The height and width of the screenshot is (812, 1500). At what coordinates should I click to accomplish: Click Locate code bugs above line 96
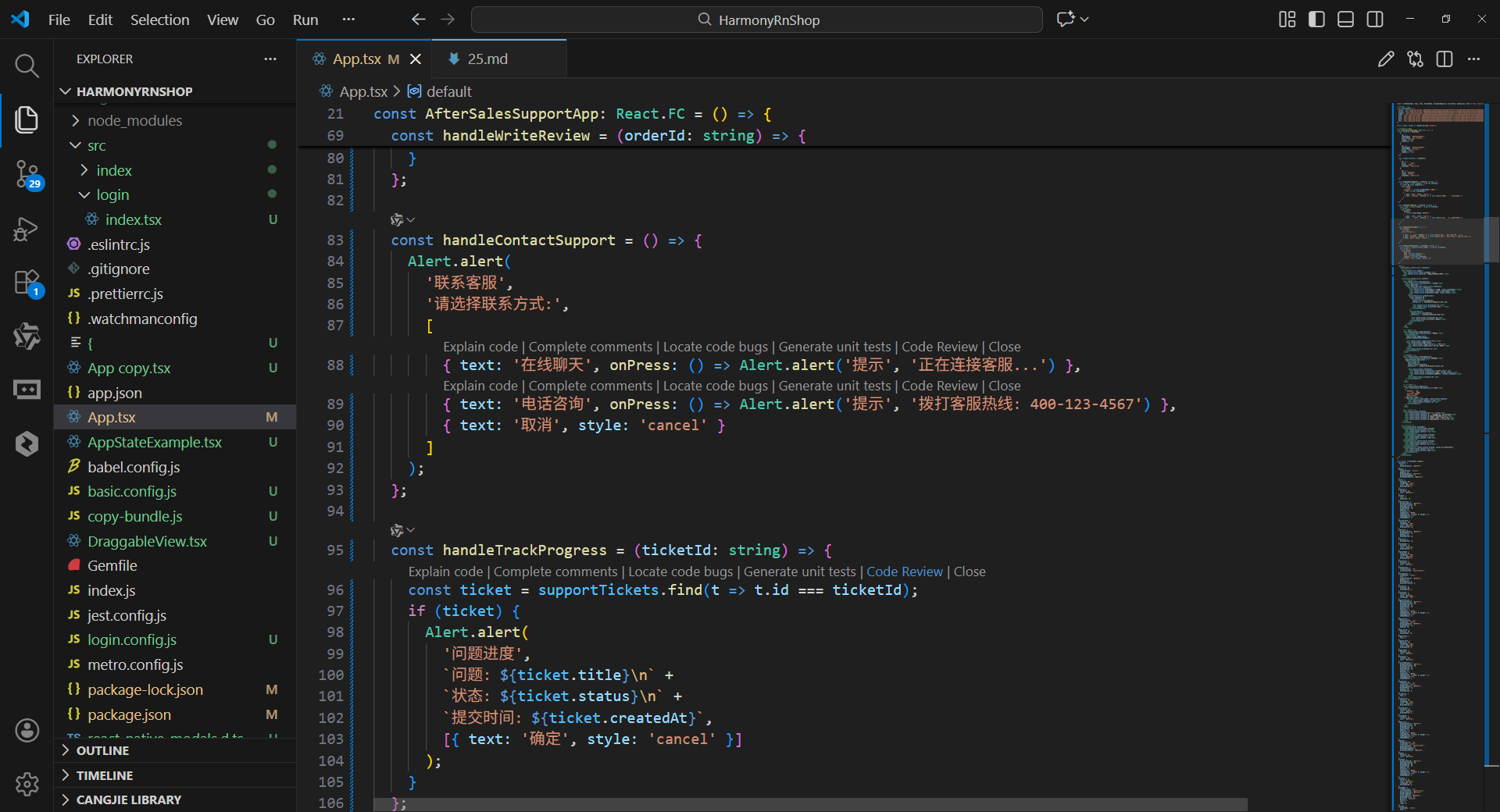coord(680,572)
